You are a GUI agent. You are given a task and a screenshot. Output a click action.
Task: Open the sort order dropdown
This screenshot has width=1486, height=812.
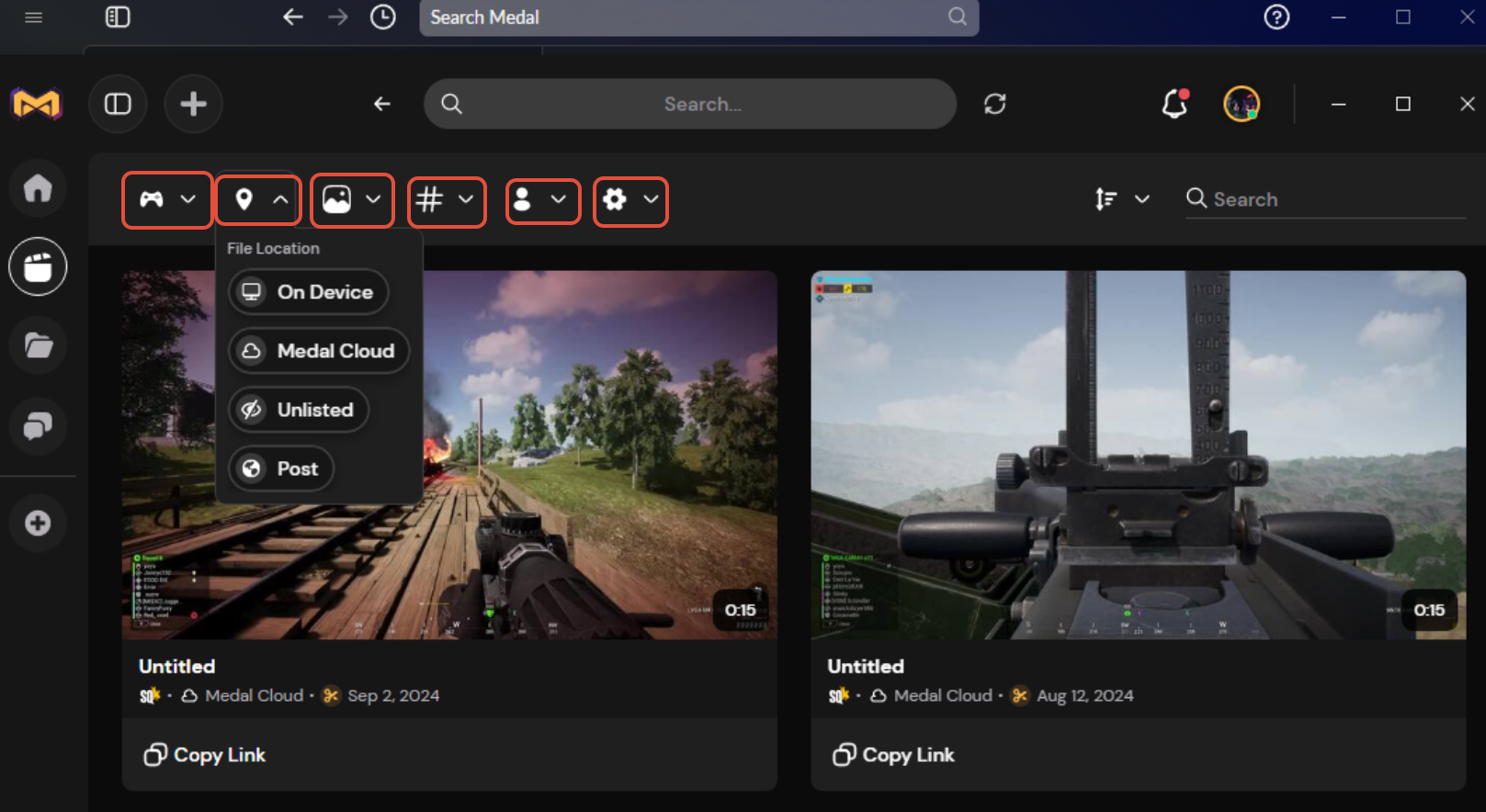pyautogui.click(x=1122, y=199)
